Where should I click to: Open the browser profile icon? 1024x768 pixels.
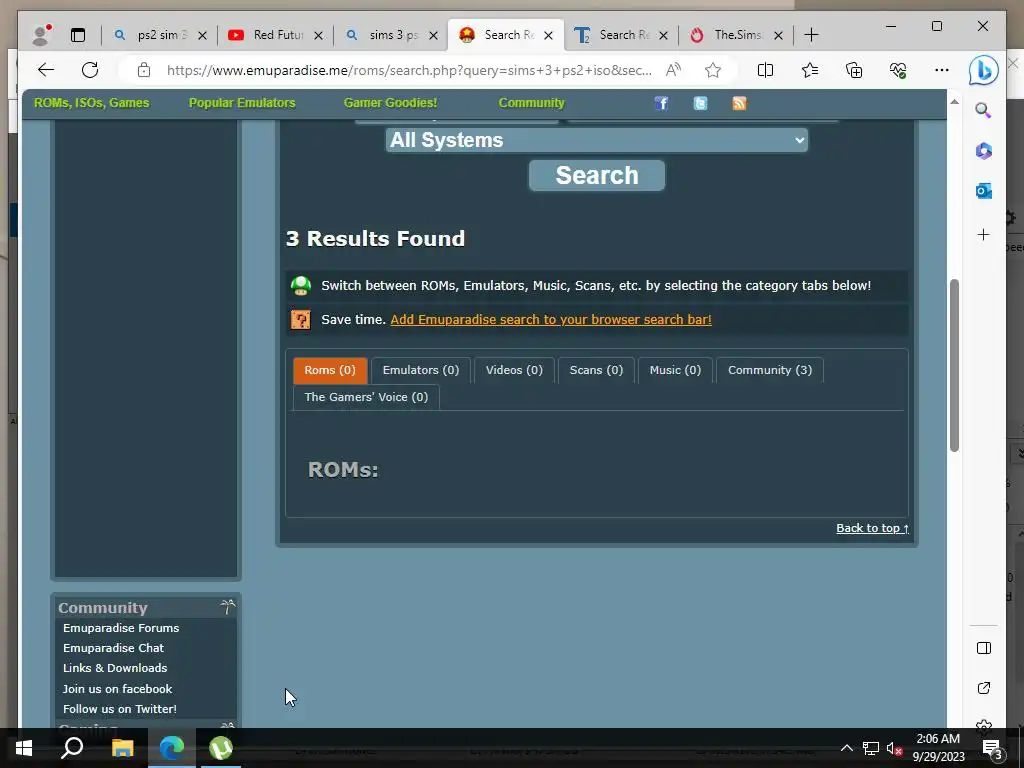point(42,35)
